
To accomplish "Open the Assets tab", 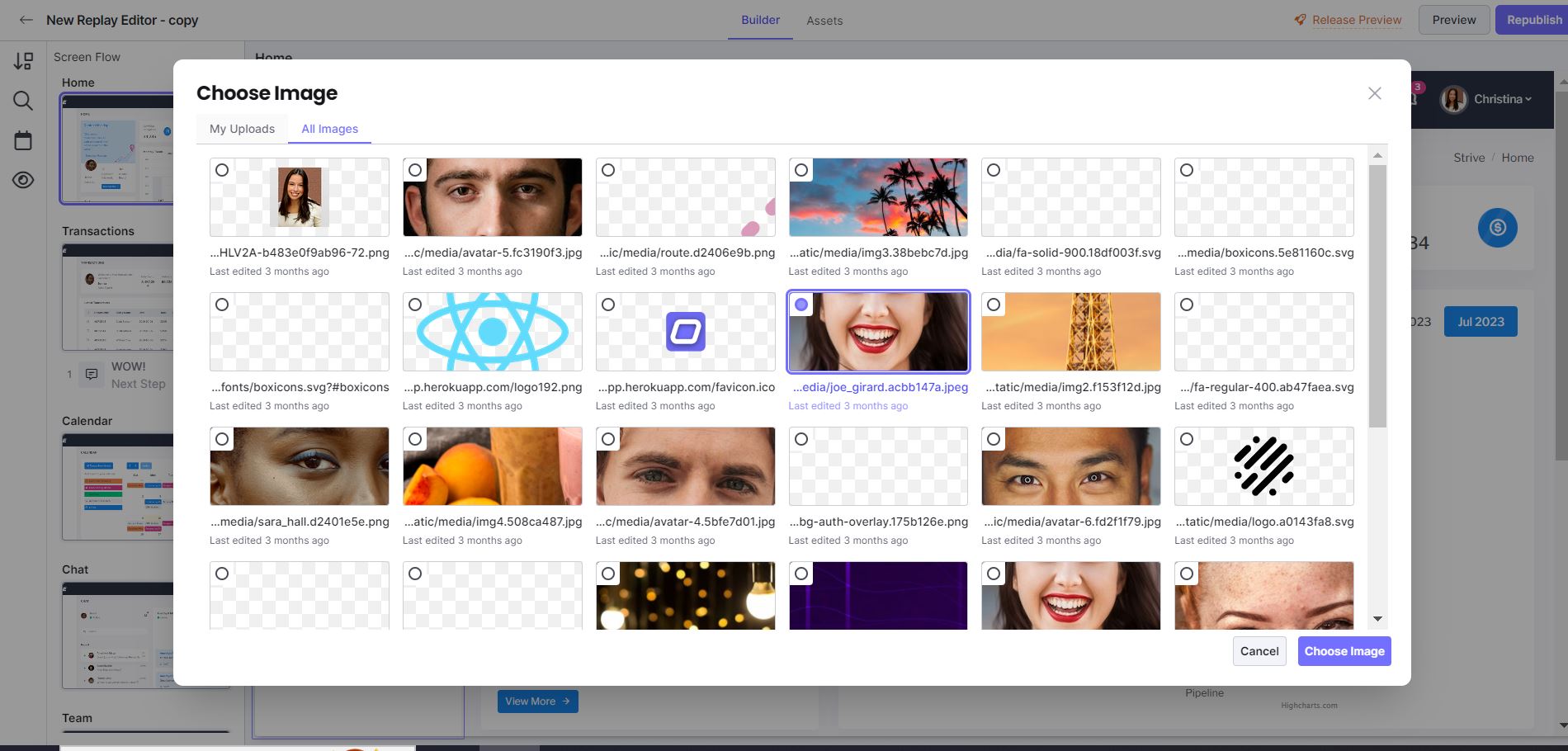I will (824, 21).
